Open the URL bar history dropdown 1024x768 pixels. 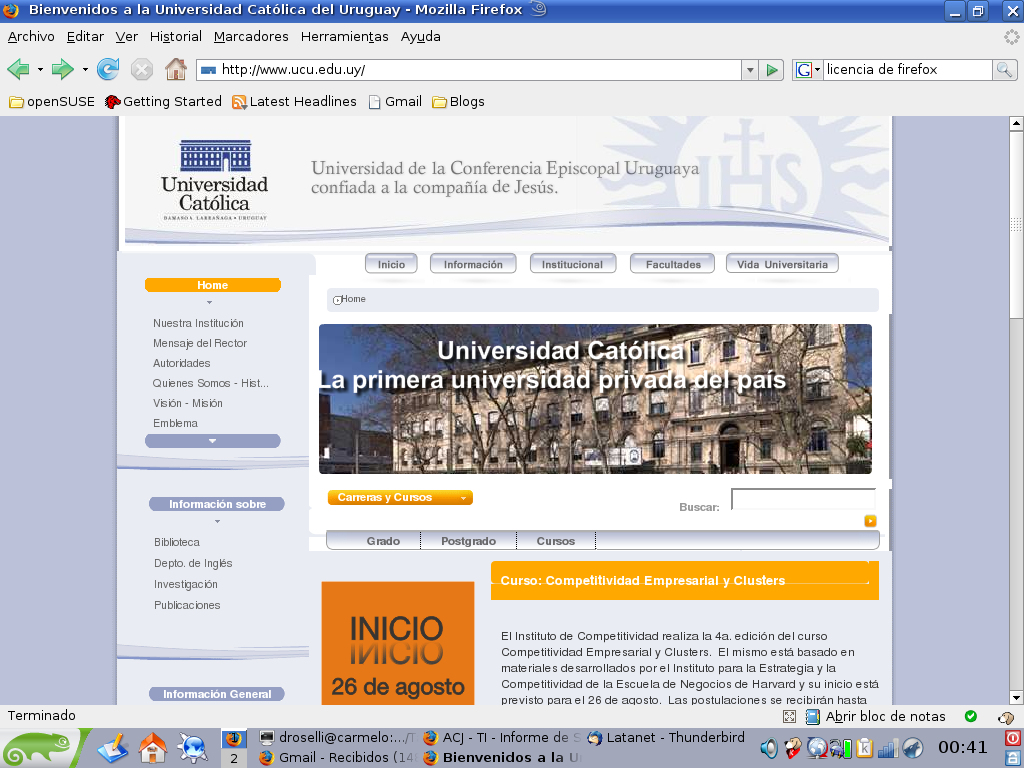[750, 70]
